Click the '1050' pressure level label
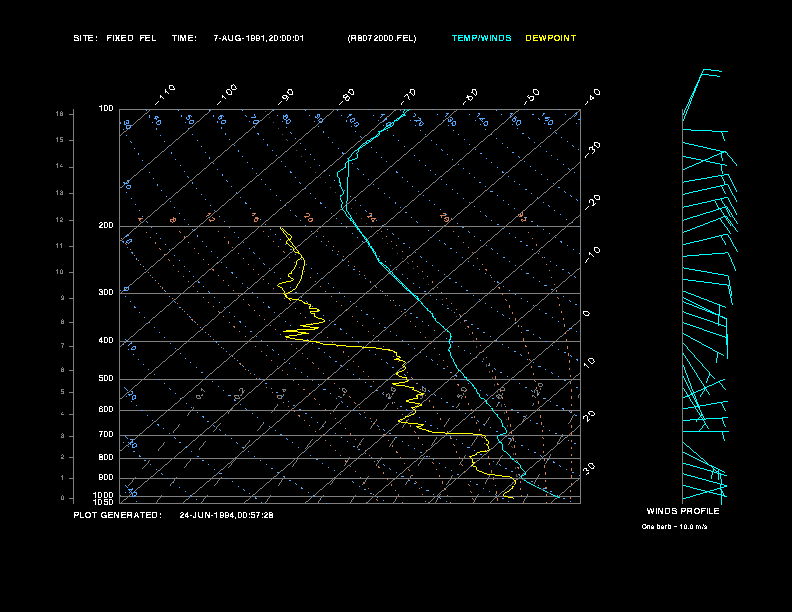Image resolution: width=792 pixels, height=612 pixels. (x=104, y=502)
